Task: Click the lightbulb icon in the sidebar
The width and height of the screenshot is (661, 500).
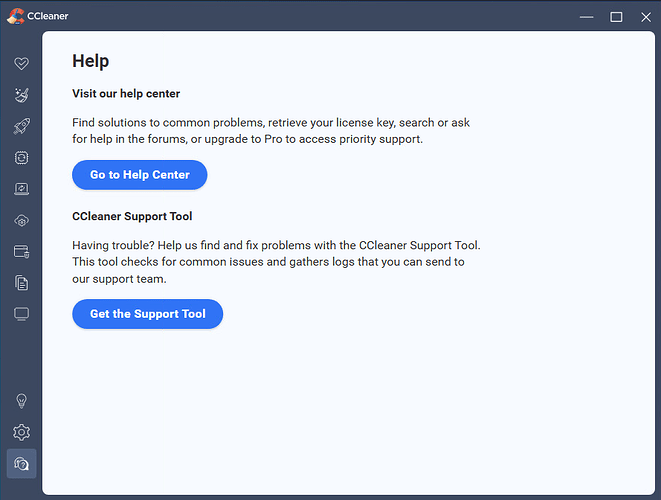Action: coord(21,401)
